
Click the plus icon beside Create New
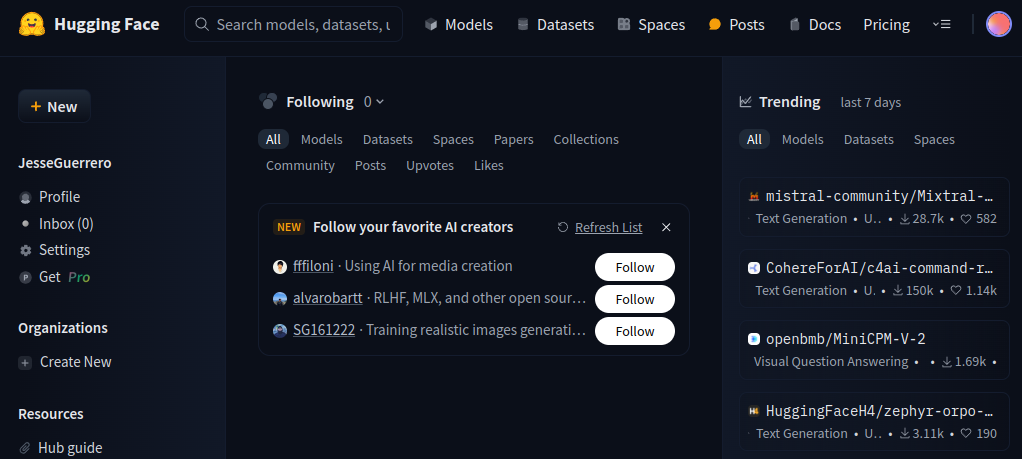pyautogui.click(x=25, y=363)
